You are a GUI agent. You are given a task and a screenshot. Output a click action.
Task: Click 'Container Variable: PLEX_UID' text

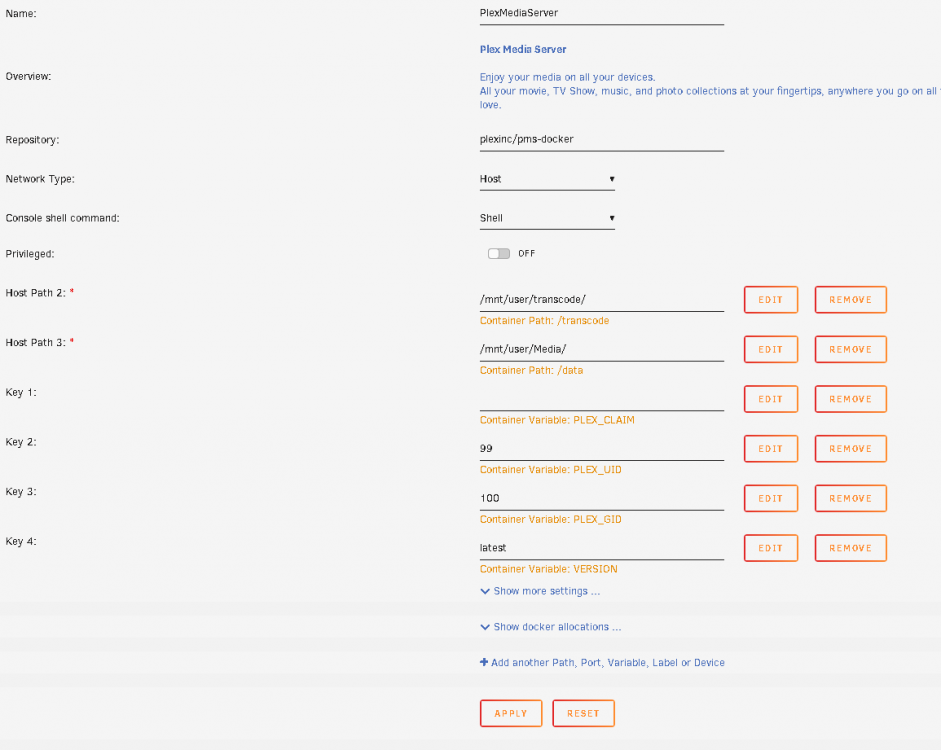click(x=550, y=470)
